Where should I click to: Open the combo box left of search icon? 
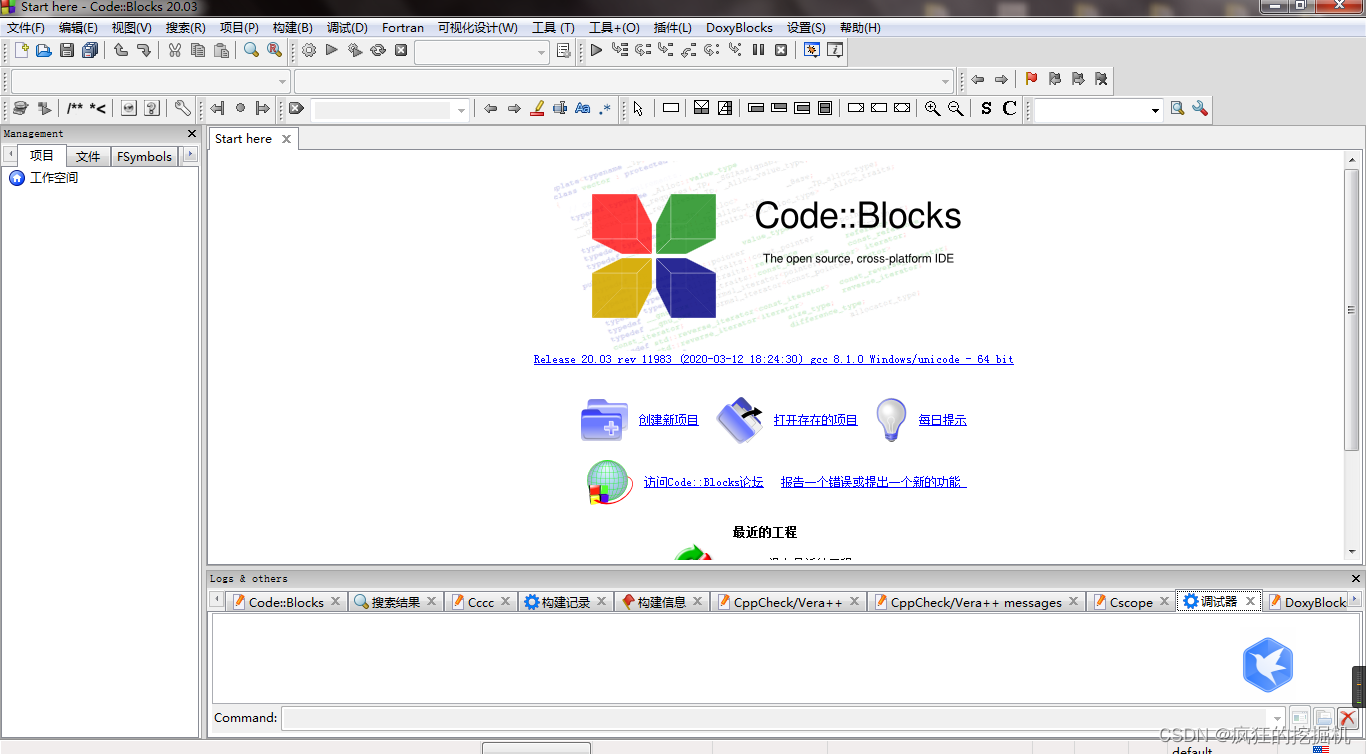1098,109
